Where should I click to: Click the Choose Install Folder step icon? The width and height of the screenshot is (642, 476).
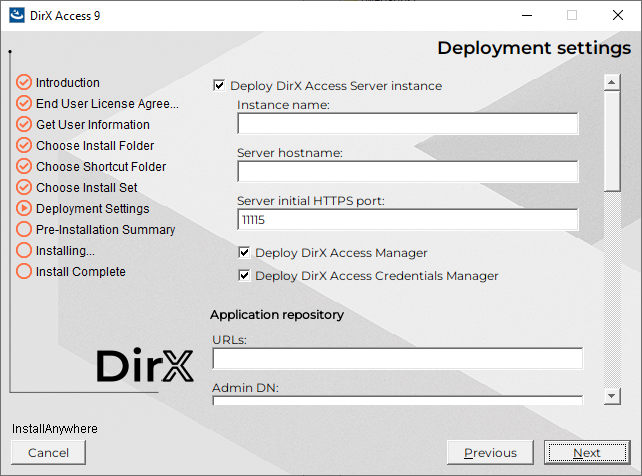(x=24, y=146)
